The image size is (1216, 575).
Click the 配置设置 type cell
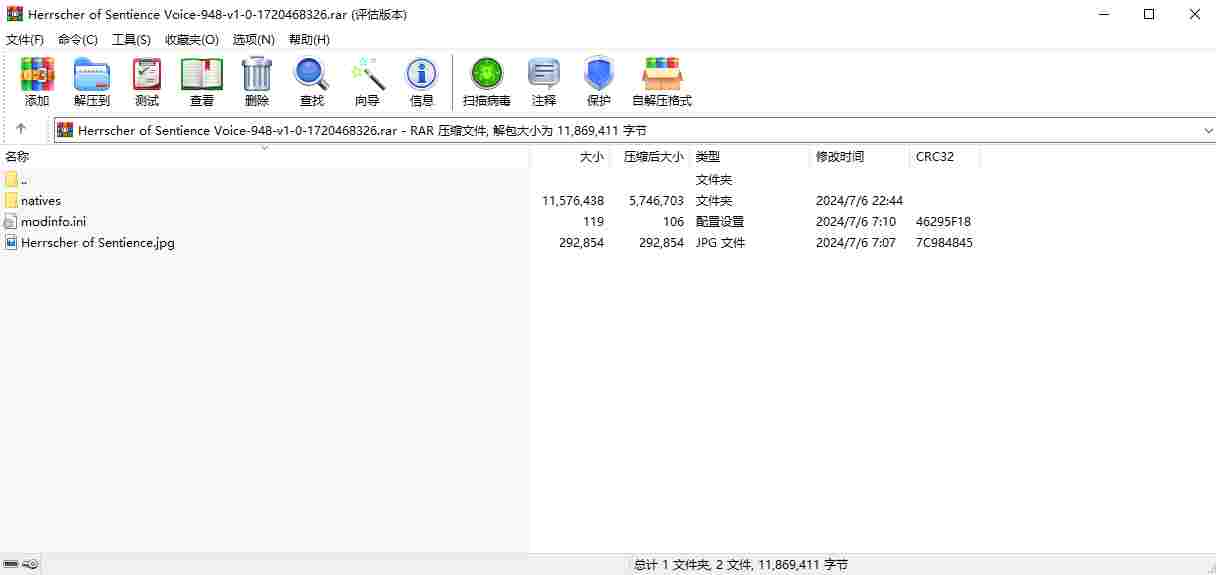coord(720,222)
